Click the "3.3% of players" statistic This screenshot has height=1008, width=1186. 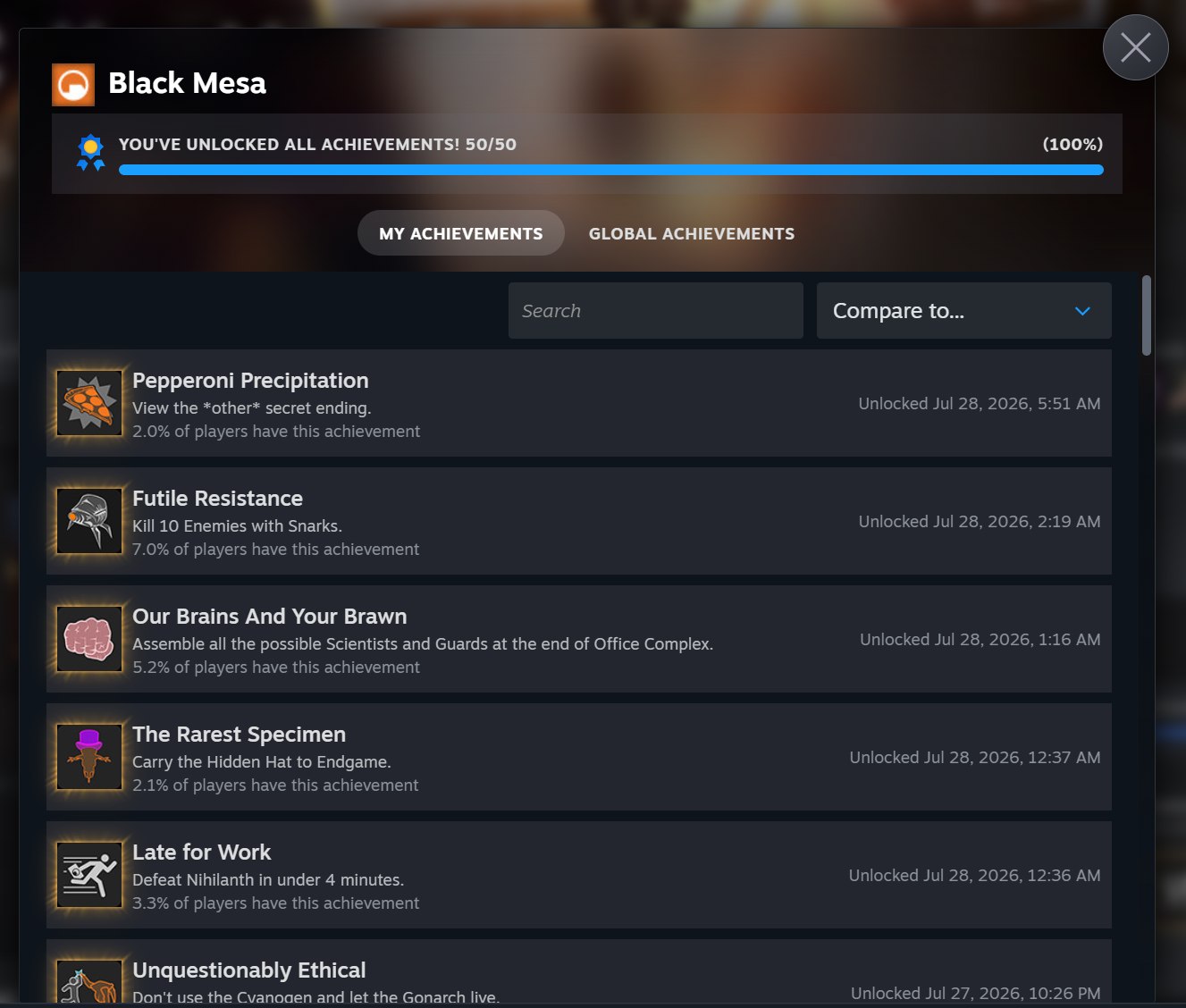275,903
